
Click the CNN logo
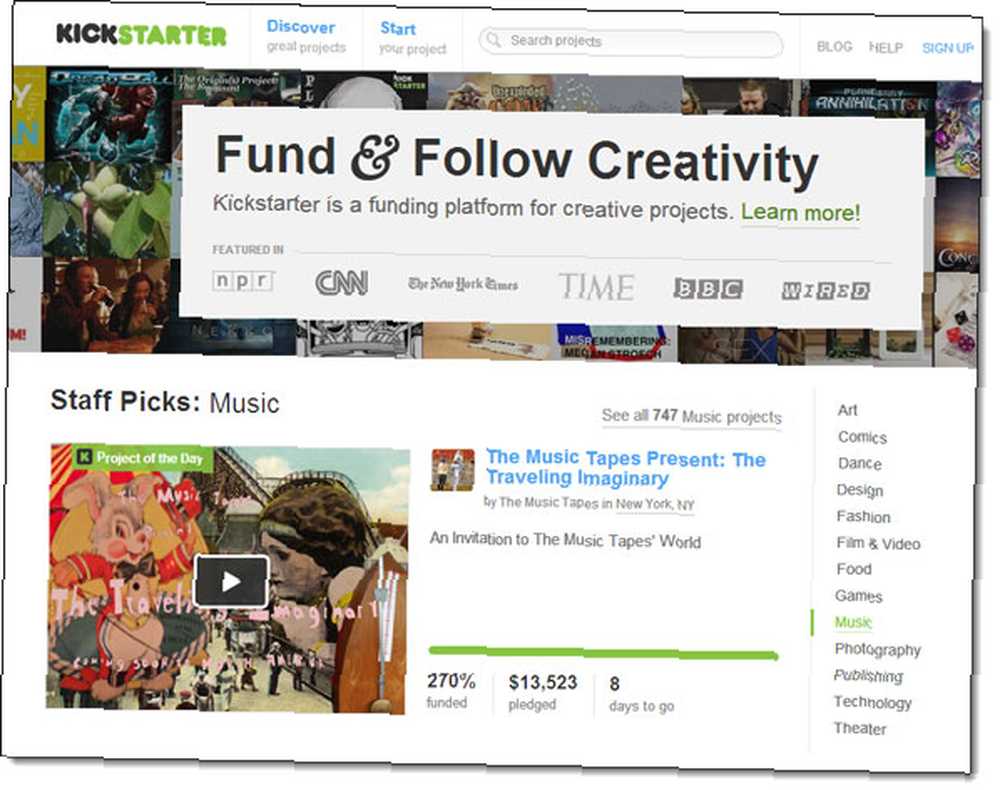tap(342, 282)
